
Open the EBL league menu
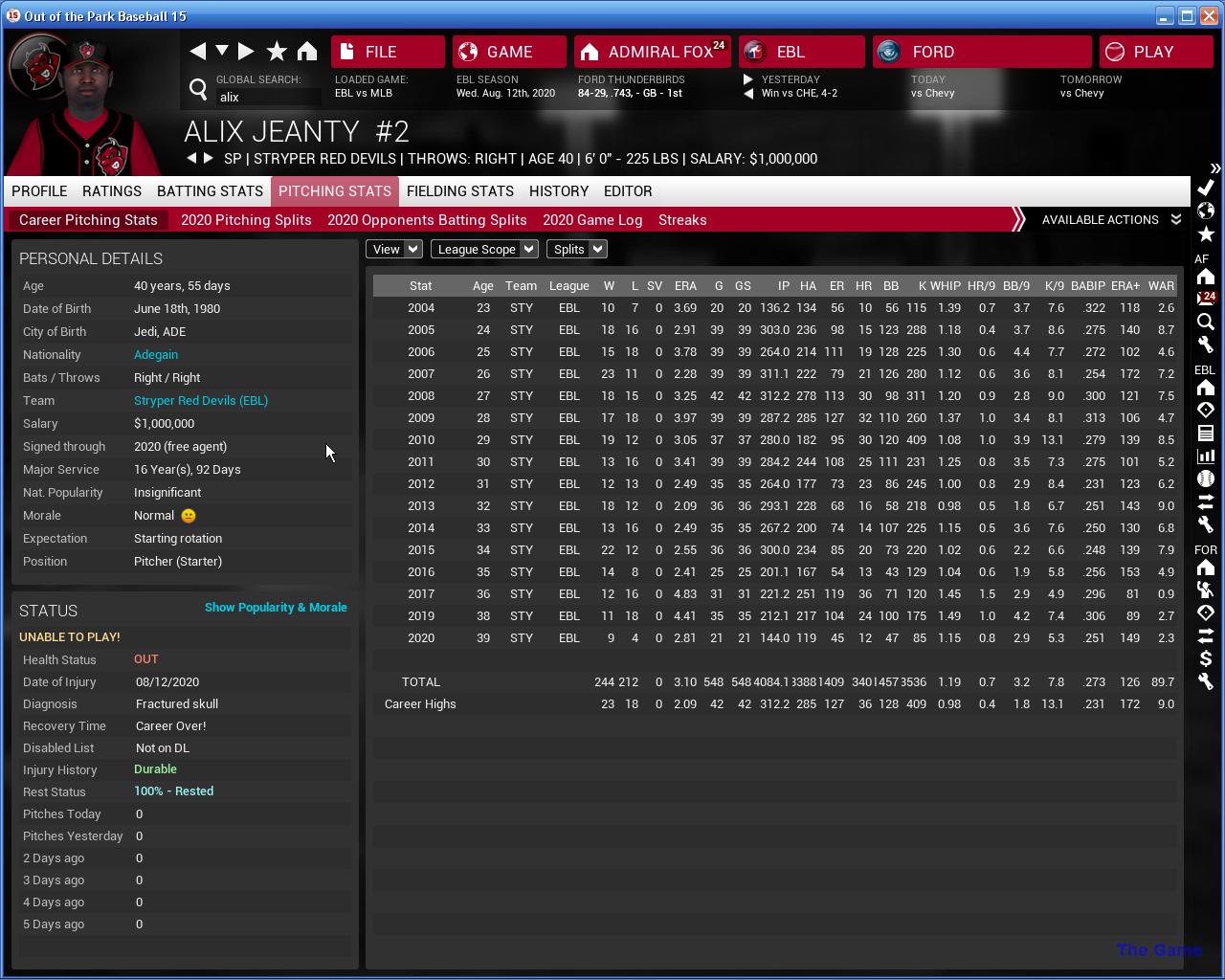click(x=802, y=52)
